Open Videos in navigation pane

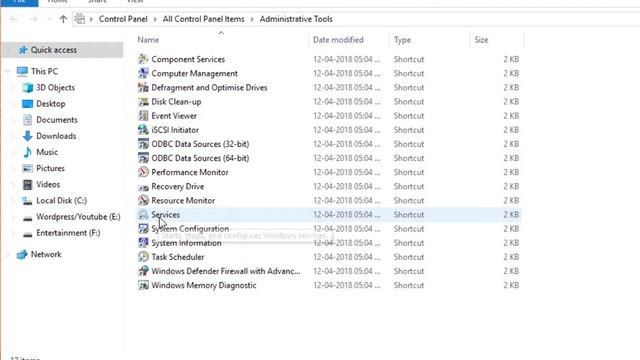click(x=48, y=184)
